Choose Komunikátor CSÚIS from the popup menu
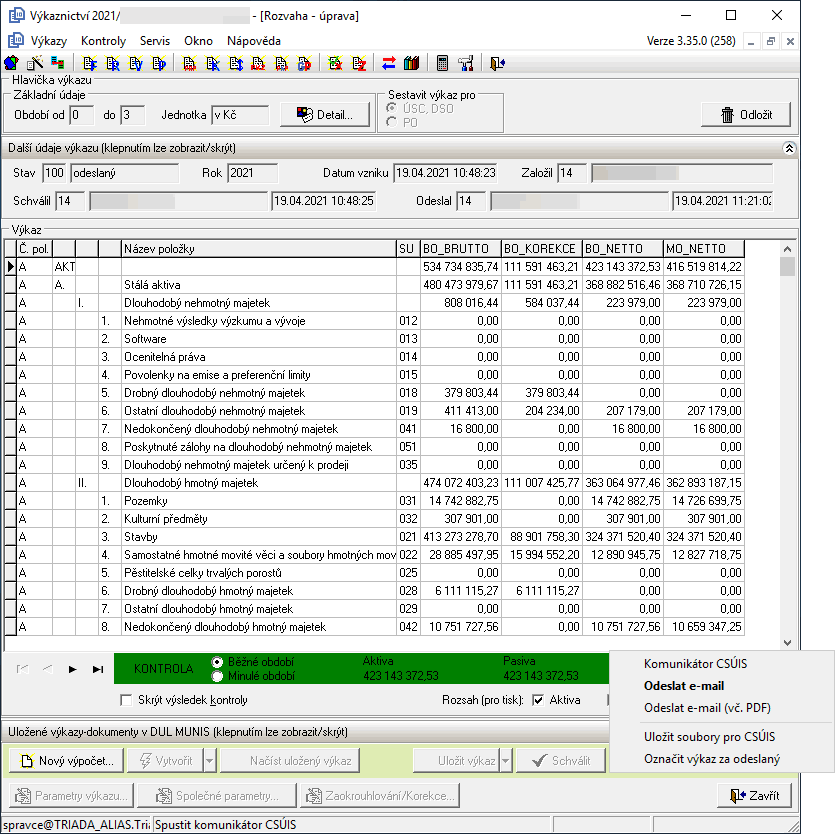 pyautogui.click(x=694, y=664)
